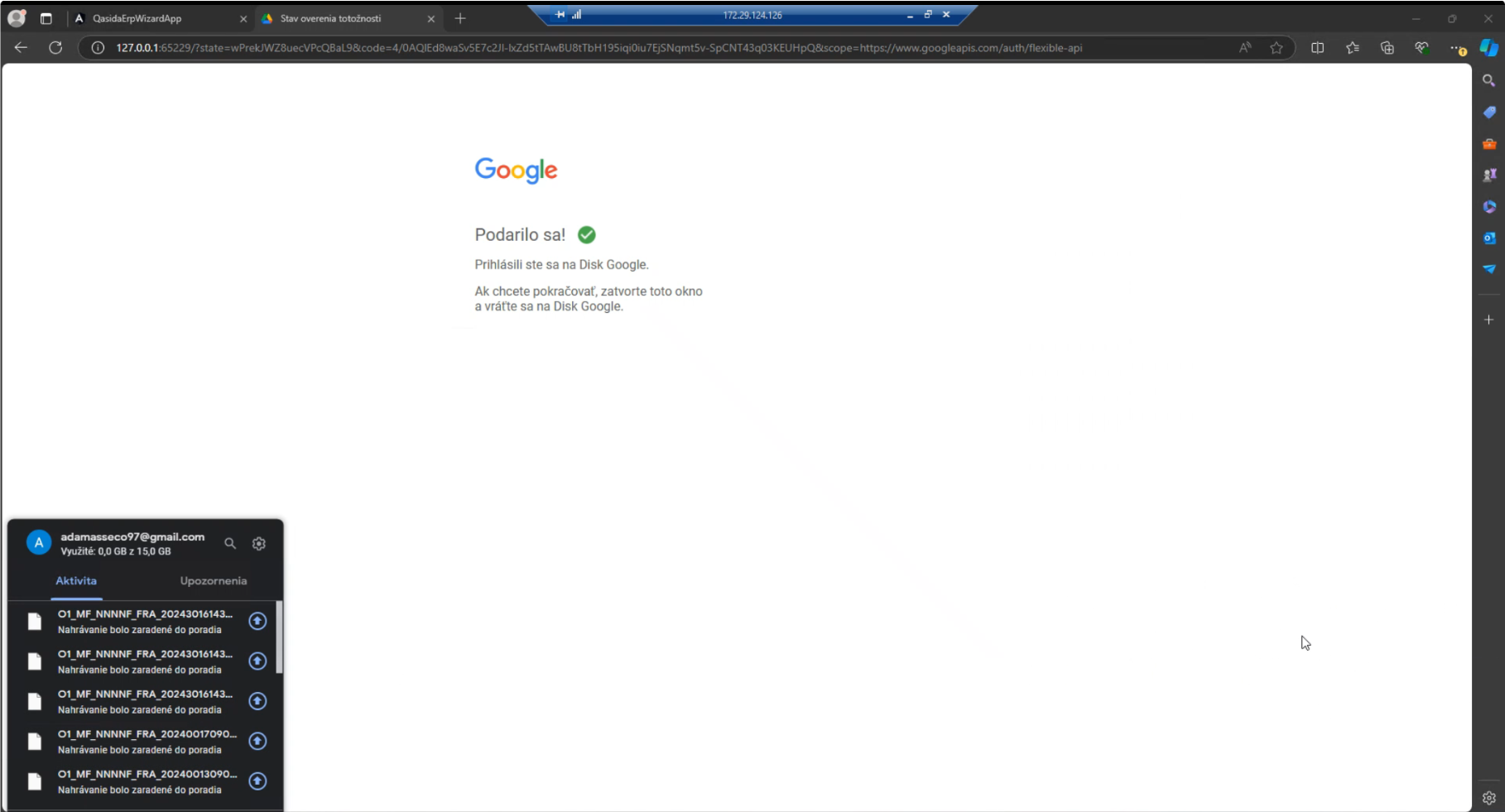This screenshot has width=1505, height=812.
Task: Customize sidebar with plus button
Action: pos(1489,320)
